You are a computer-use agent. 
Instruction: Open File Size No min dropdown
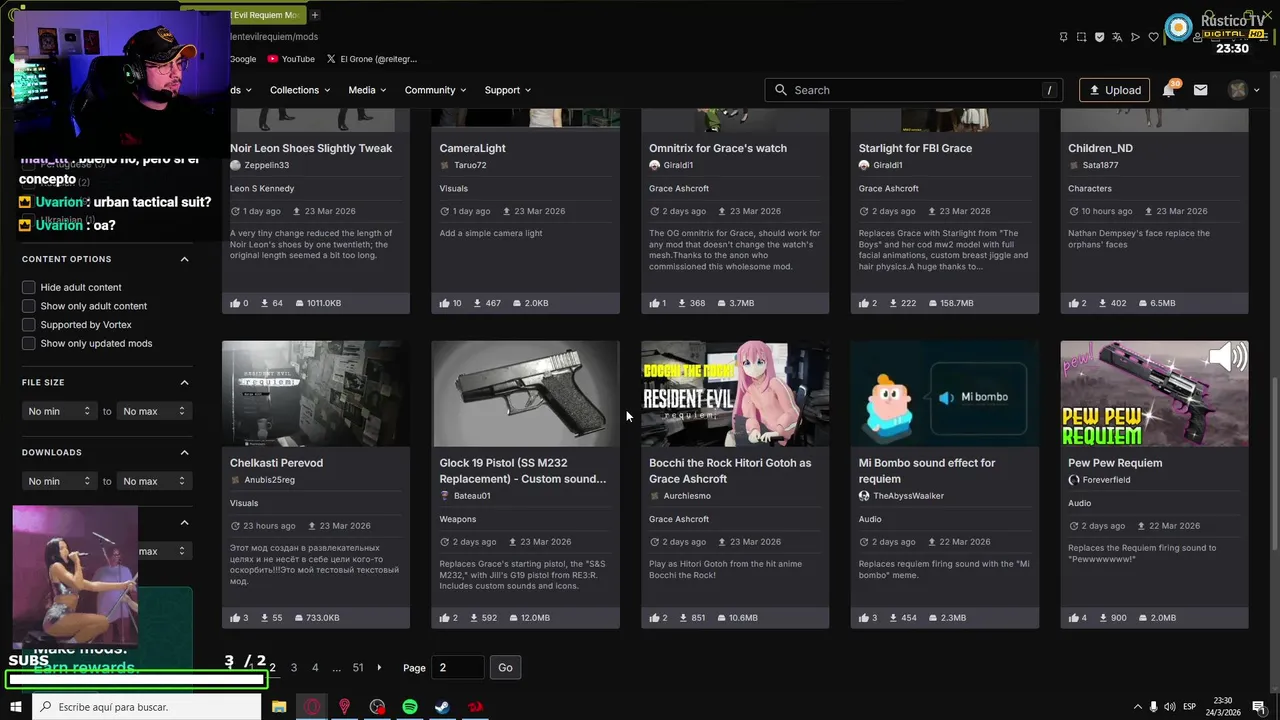click(59, 411)
